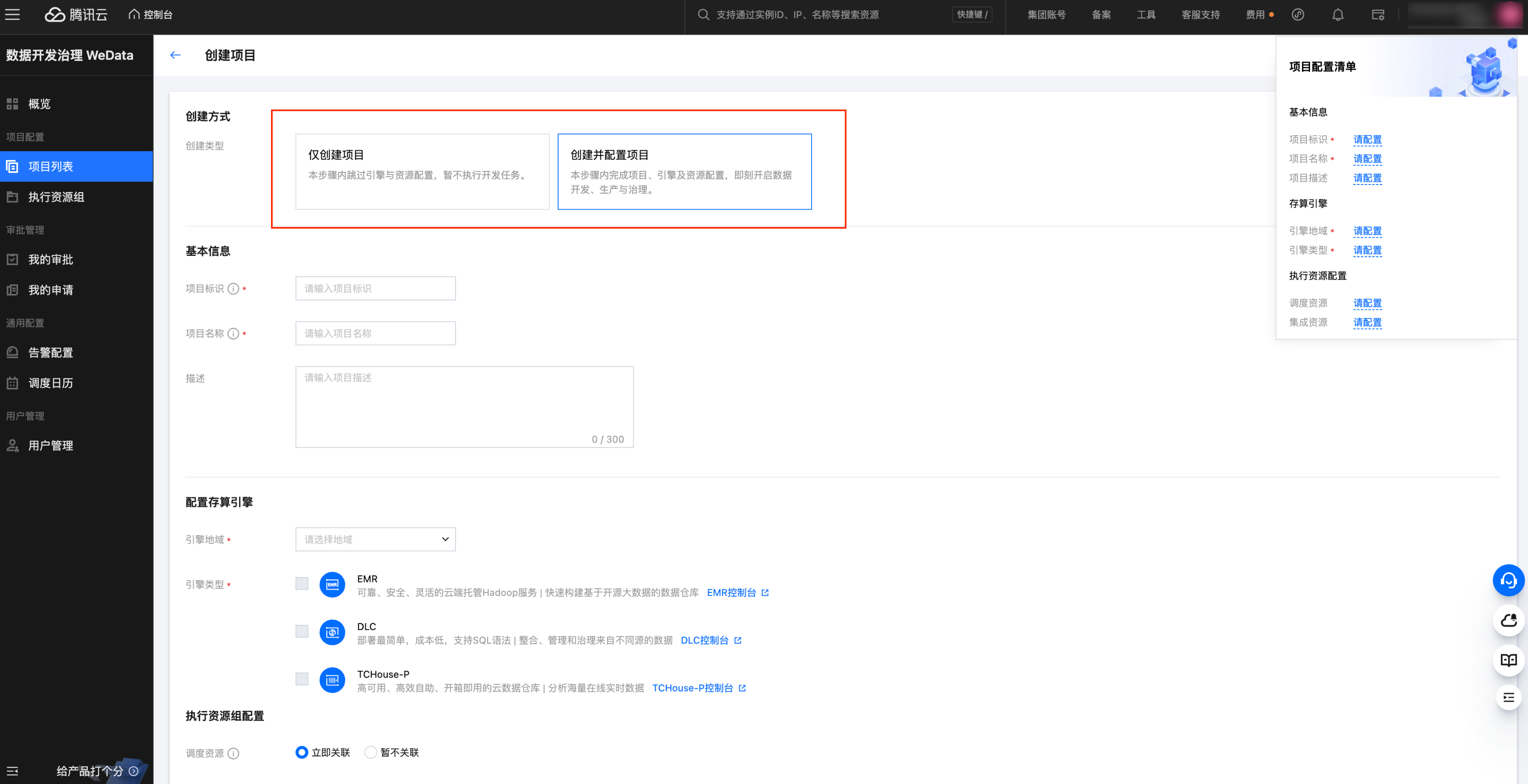The width and height of the screenshot is (1528, 784).
Task: Click the info icon next to 项目名称
Action: (x=233, y=334)
